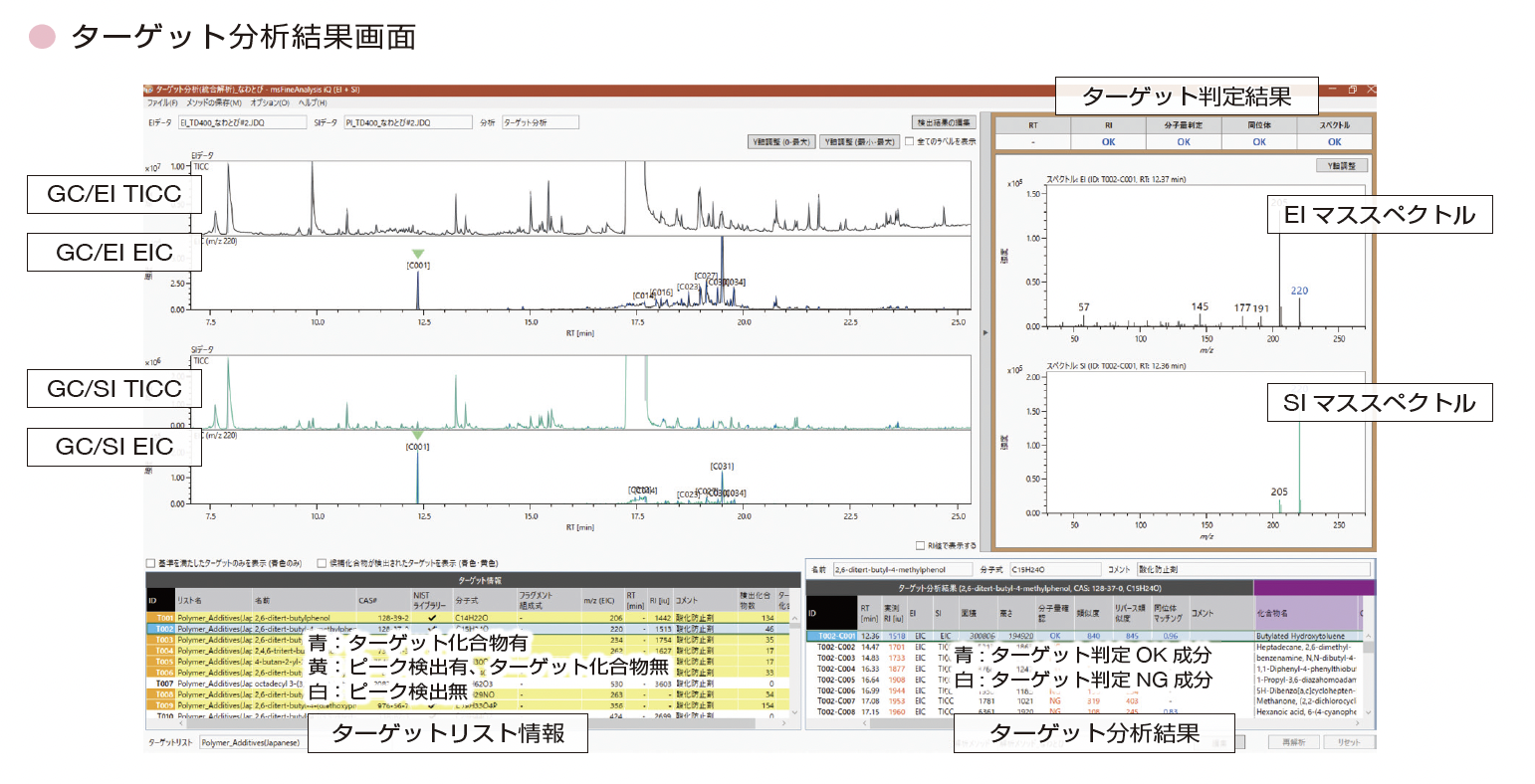Click the 再解析 button
1535x784 pixels.
point(1293,742)
